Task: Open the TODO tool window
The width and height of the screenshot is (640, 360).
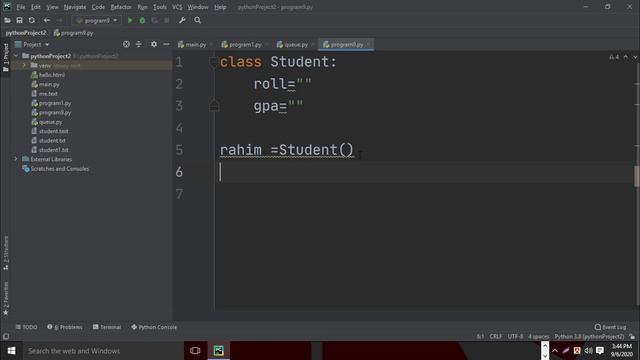Action: [x=26, y=327]
